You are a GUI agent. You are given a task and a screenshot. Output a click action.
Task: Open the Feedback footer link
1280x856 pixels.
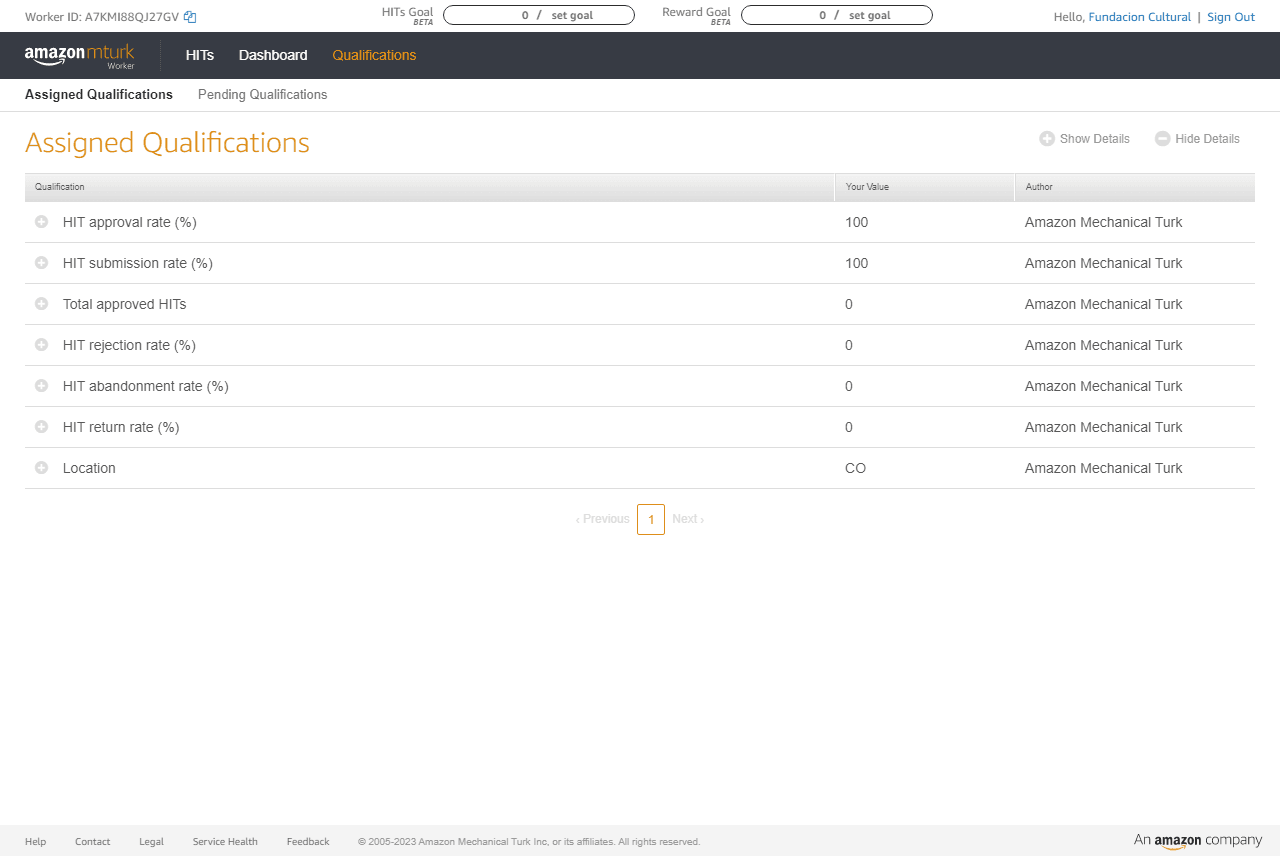coord(308,842)
